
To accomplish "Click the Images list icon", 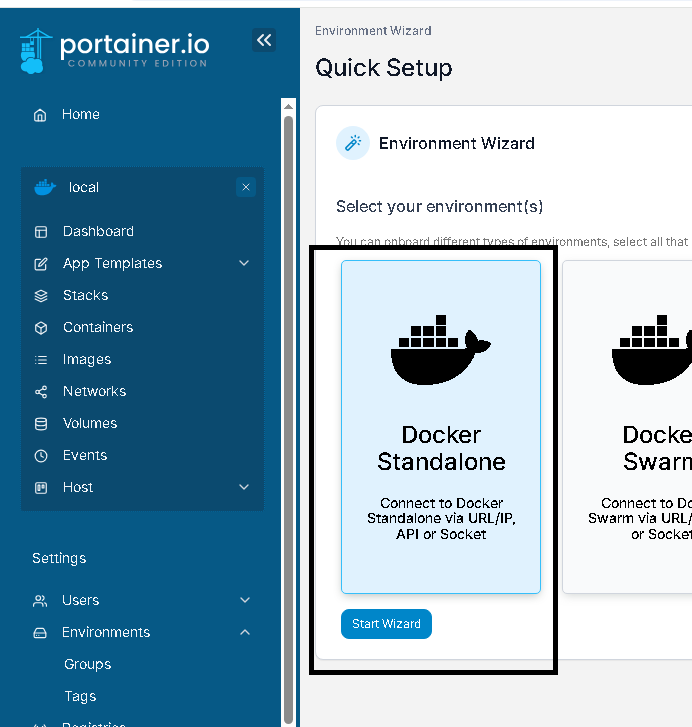I will point(41,360).
